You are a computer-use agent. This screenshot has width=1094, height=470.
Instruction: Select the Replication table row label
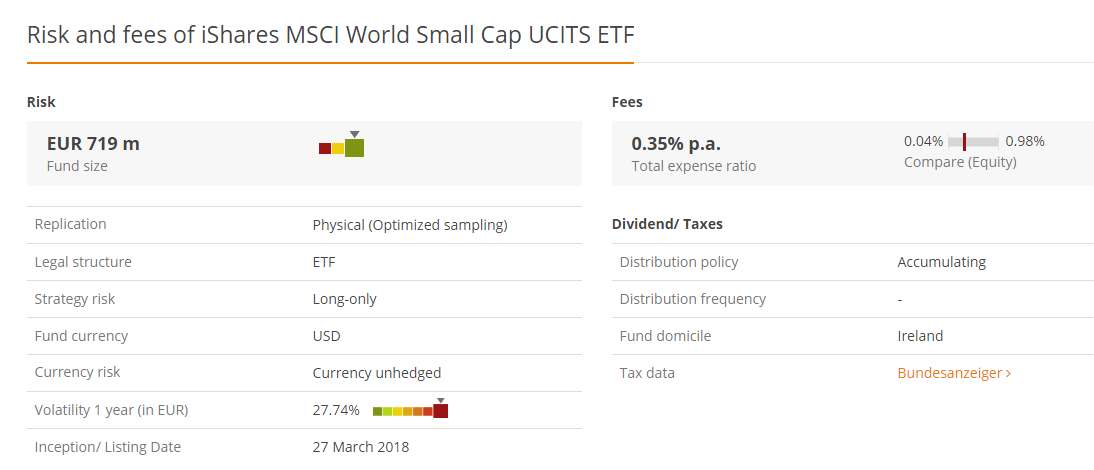70,224
